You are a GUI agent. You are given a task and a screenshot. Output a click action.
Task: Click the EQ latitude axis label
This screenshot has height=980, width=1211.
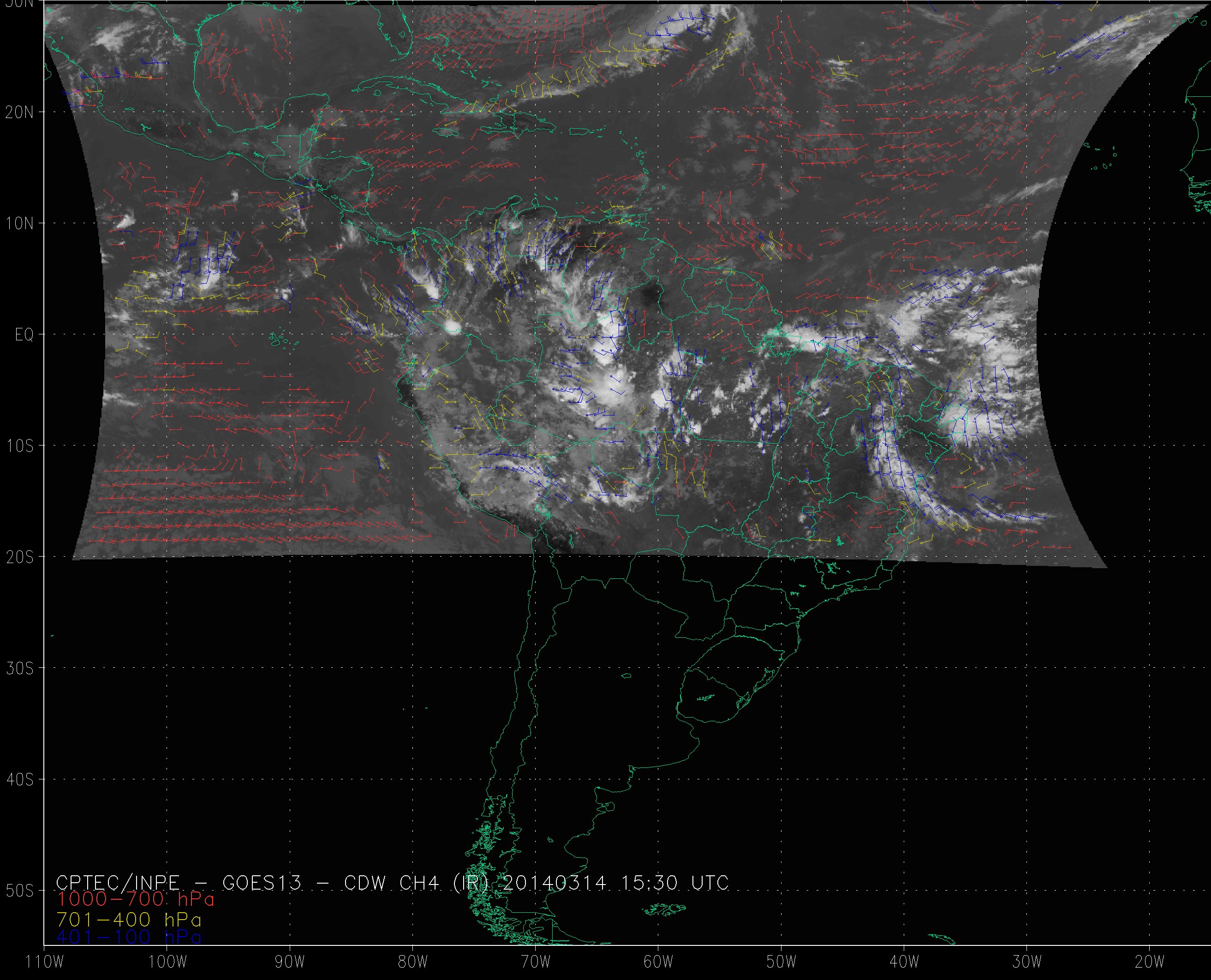24,335
